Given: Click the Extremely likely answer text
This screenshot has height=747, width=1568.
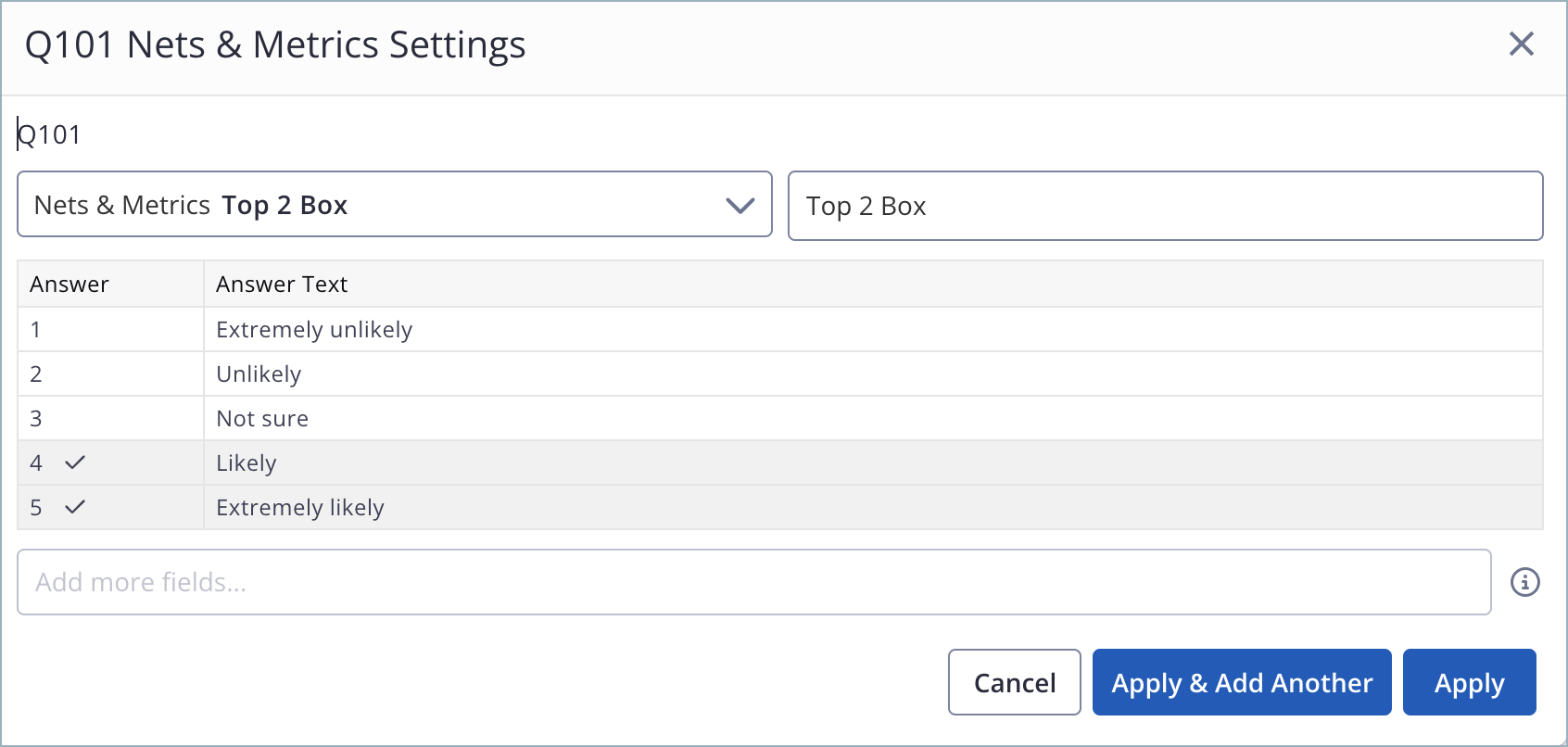Looking at the screenshot, I should click(299, 508).
